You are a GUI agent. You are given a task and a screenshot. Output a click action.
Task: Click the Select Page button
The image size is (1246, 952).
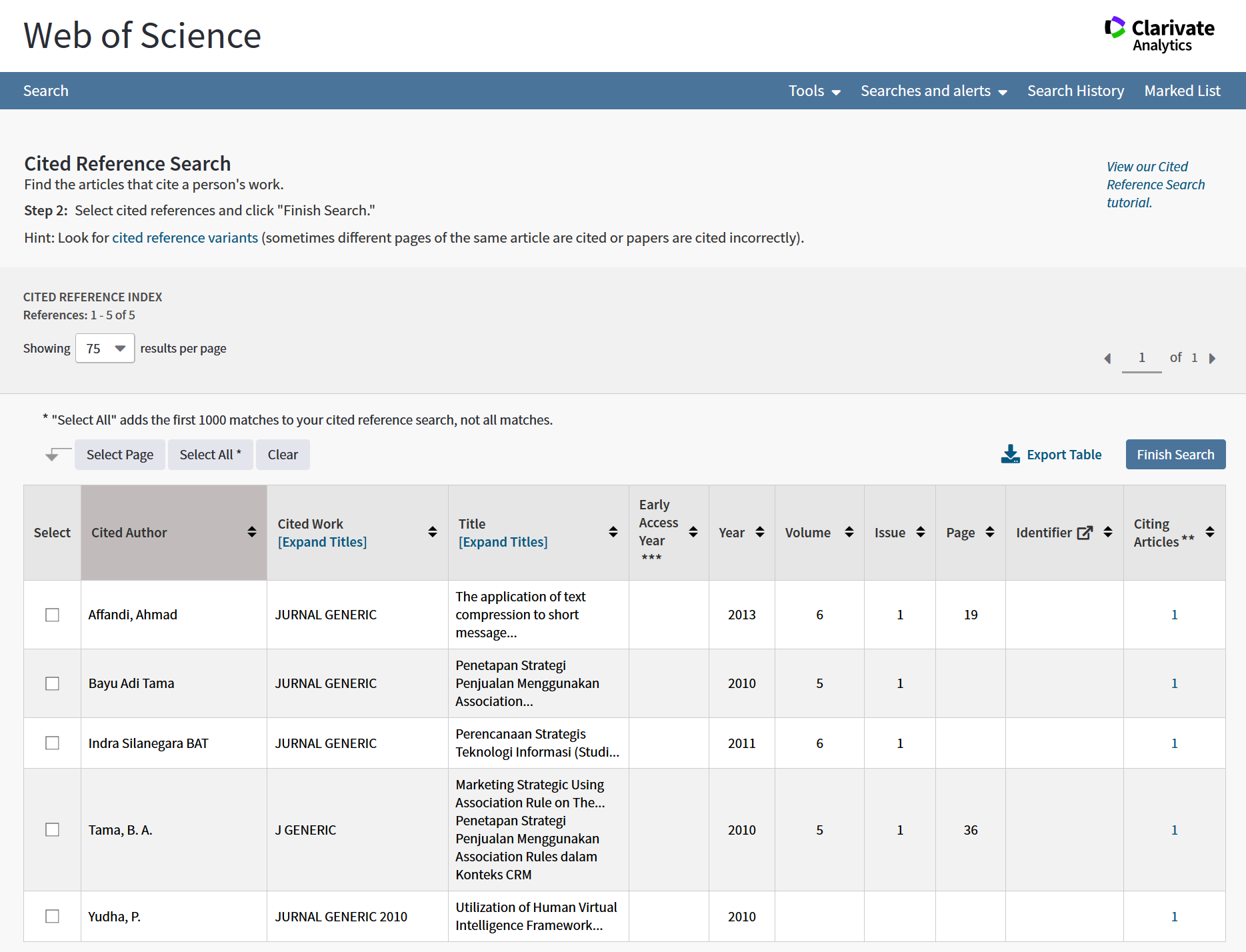point(120,455)
